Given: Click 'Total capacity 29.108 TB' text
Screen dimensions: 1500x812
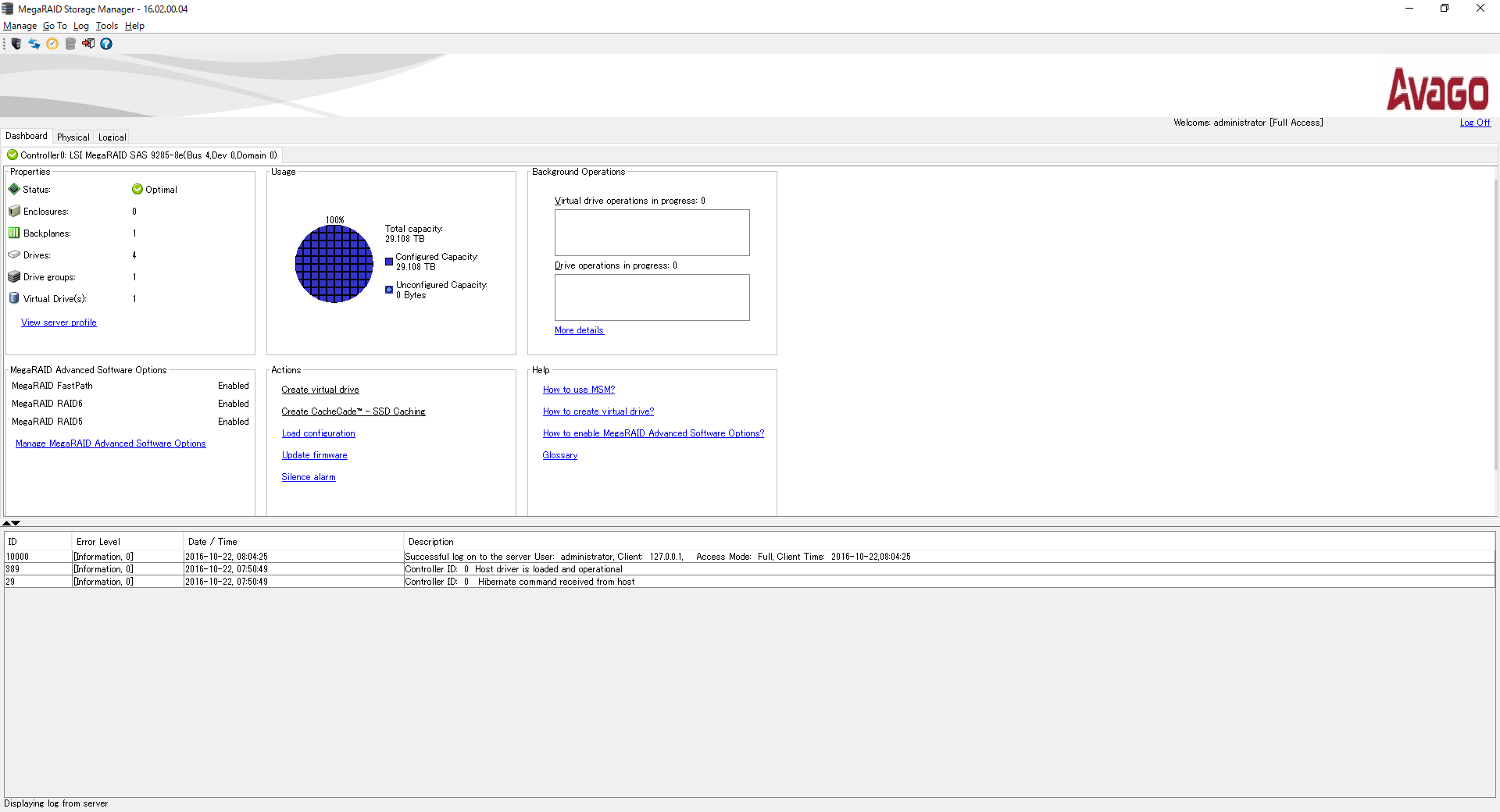Looking at the screenshot, I should point(414,233).
